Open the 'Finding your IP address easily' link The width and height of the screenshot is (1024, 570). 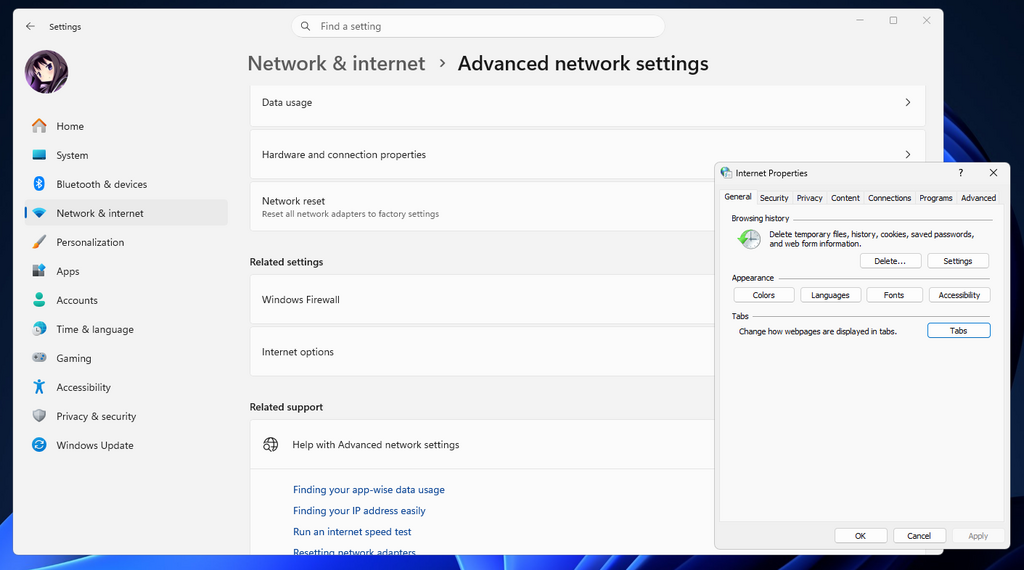pos(359,511)
